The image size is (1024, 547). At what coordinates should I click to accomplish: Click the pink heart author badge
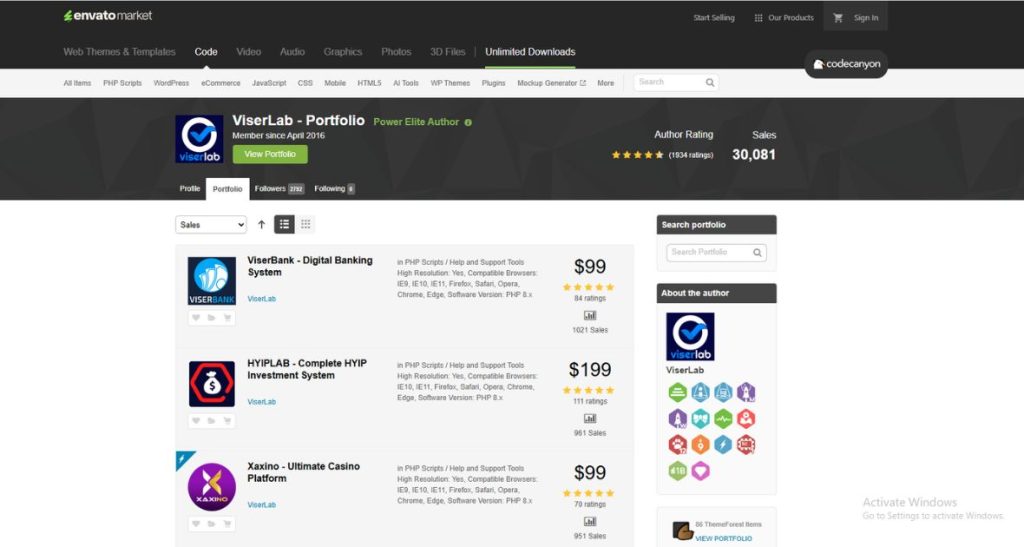[x=700, y=471]
